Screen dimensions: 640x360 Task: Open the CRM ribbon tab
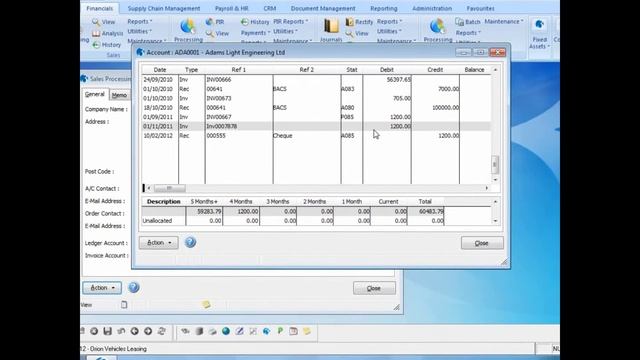coord(270,8)
